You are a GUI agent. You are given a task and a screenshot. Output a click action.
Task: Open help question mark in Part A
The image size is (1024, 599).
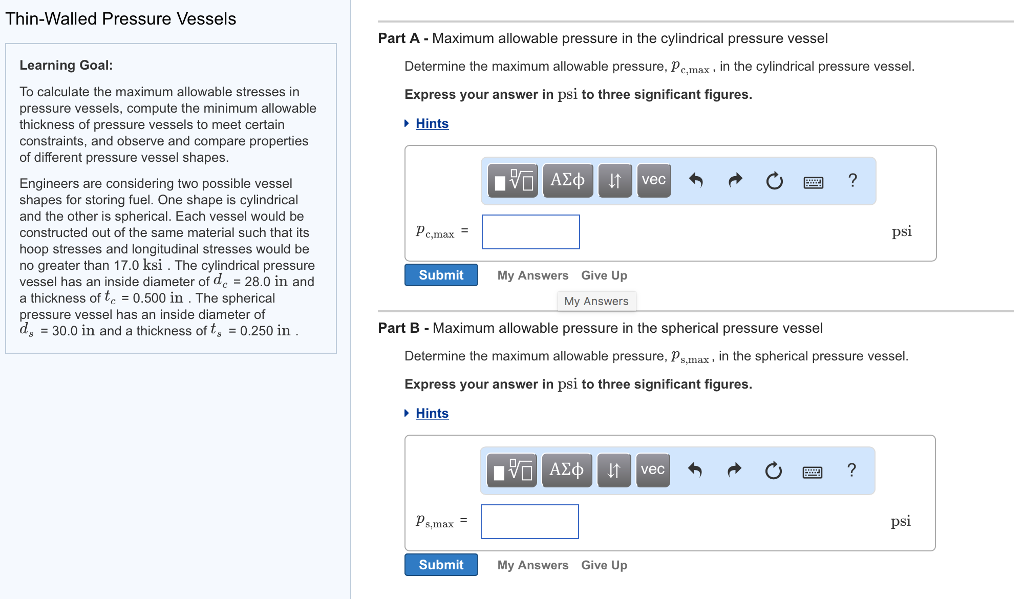852,180
